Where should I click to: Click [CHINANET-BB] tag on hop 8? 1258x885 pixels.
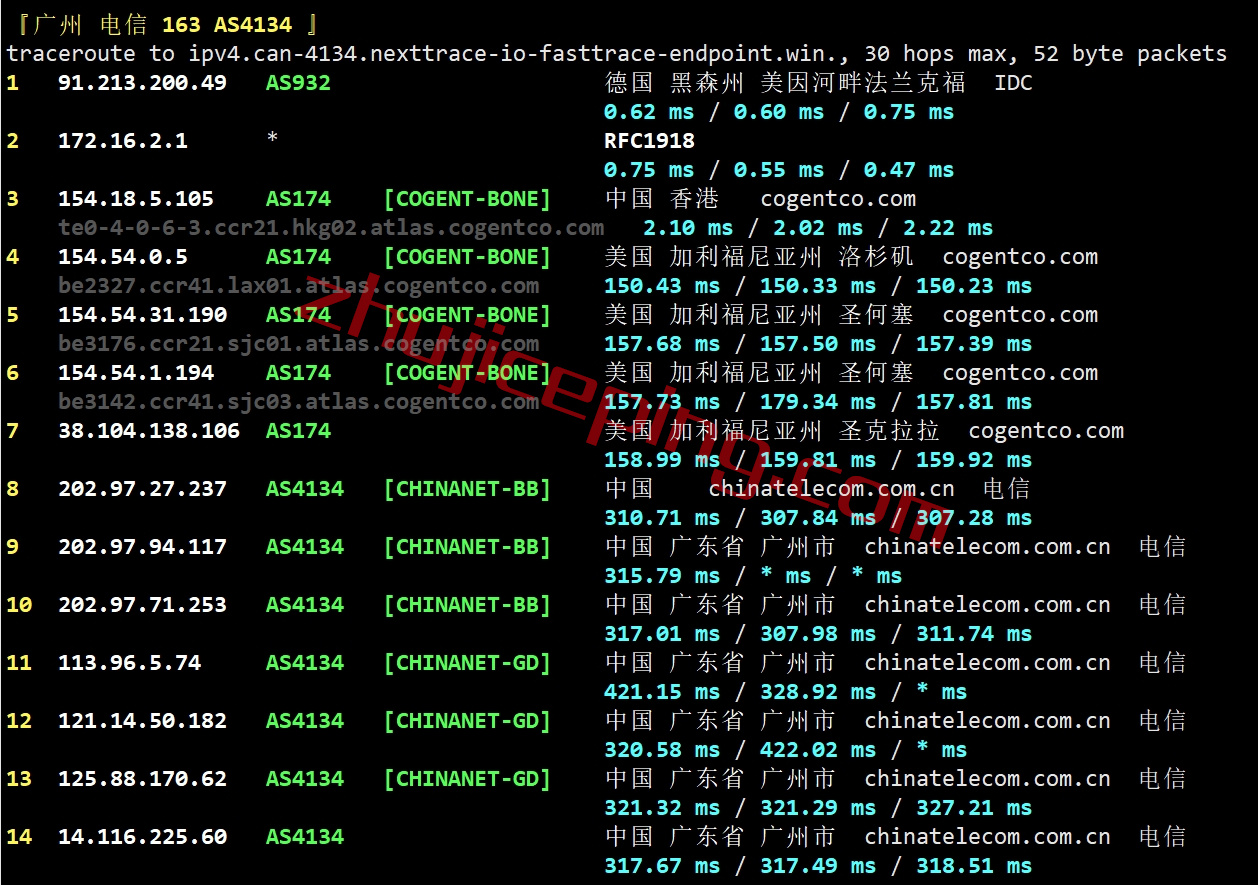[467, 489]
